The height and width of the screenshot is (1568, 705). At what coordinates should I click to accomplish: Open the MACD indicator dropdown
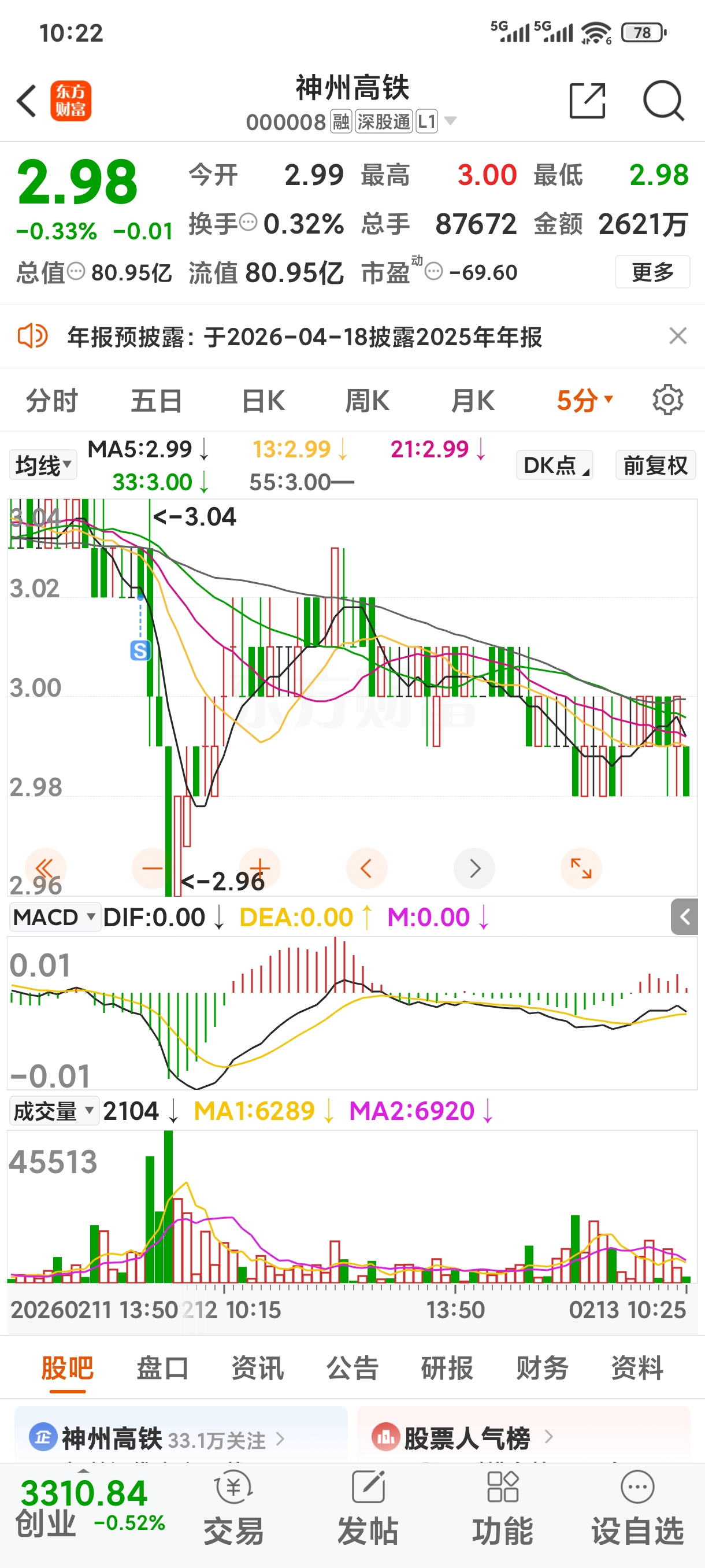tap(55, 917)
